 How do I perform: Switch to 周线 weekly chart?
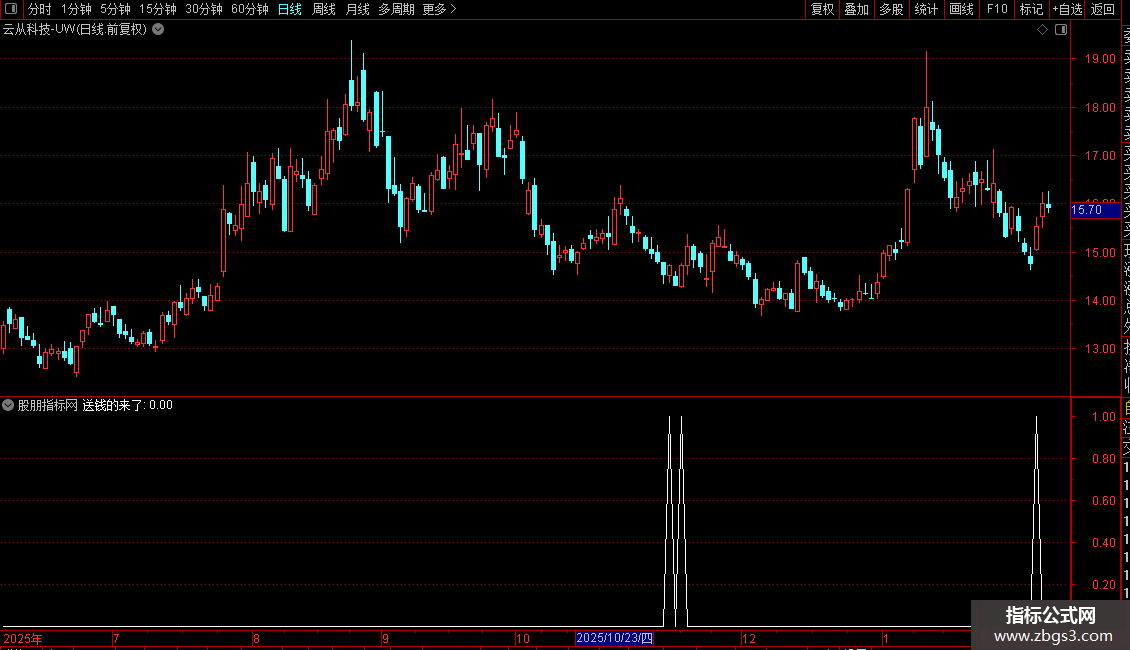[324, 9]
